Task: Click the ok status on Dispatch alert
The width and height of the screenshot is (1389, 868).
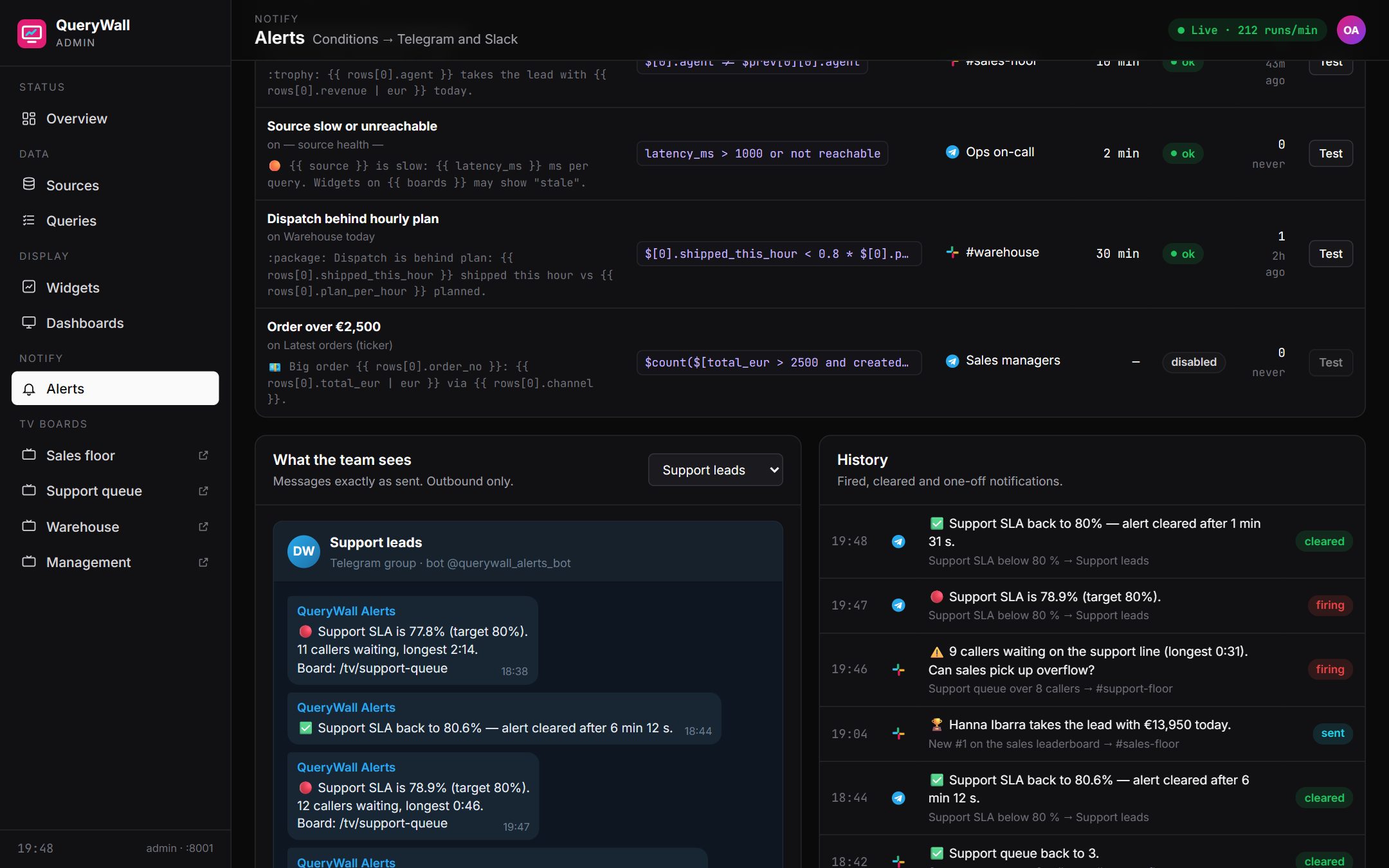Action: [x=1183, y=254]
